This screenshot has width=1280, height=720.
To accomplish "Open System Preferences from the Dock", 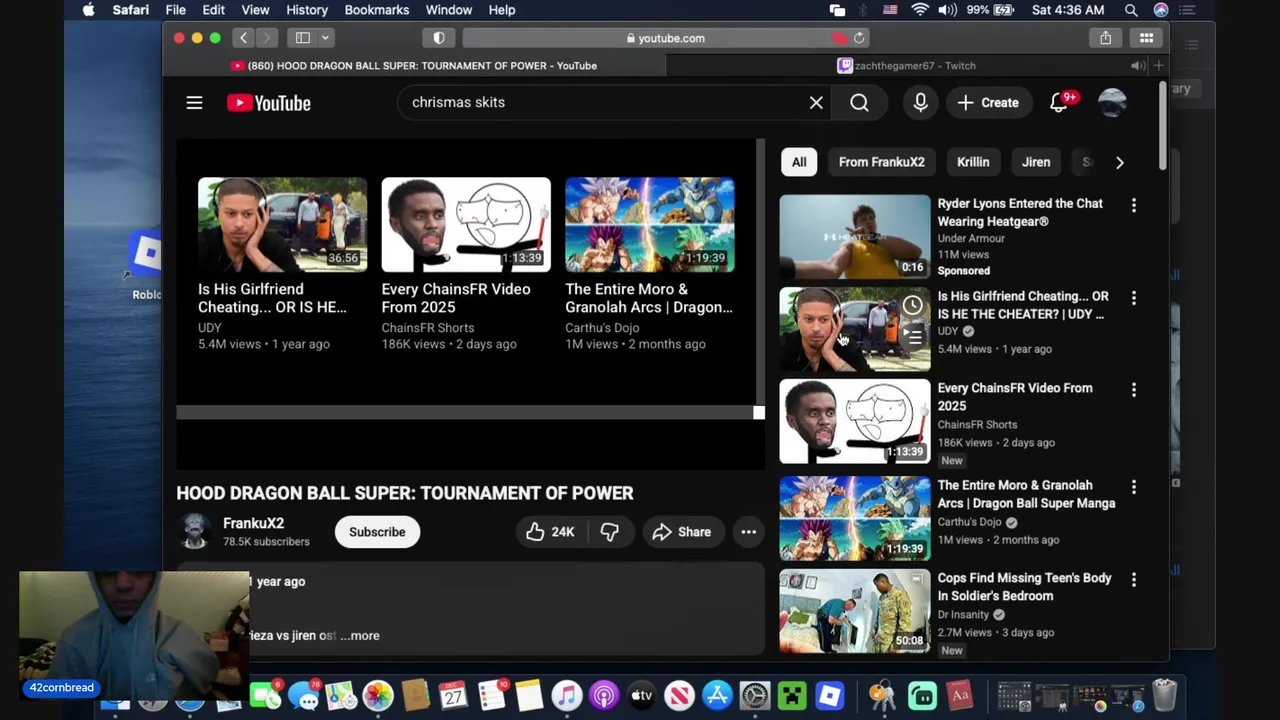I will [755, 695].
